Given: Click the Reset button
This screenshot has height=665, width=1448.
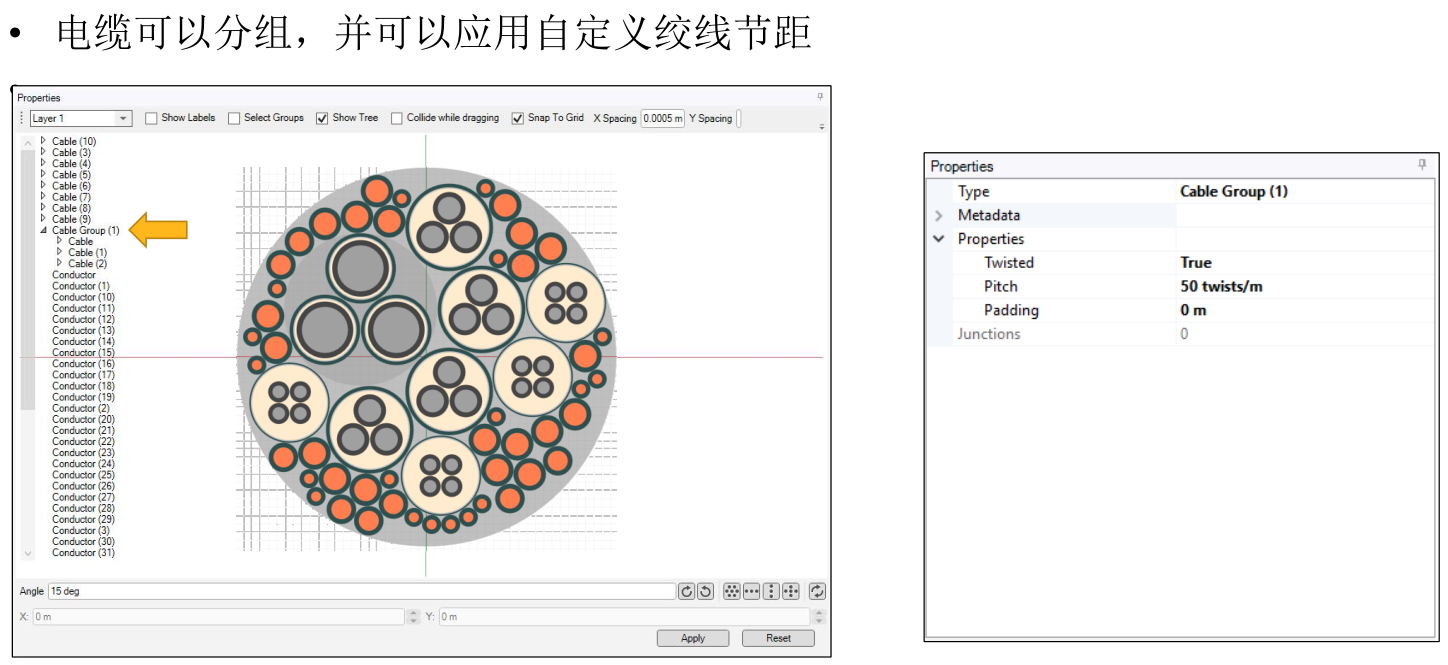Looking at the screenshot, I should pos(778,638).
